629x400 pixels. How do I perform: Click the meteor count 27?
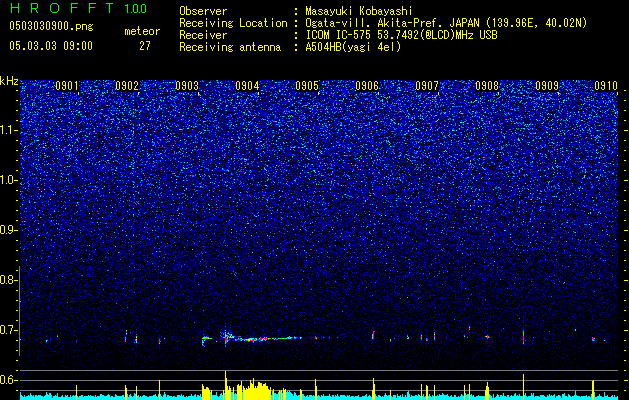(x=145, y=46)
